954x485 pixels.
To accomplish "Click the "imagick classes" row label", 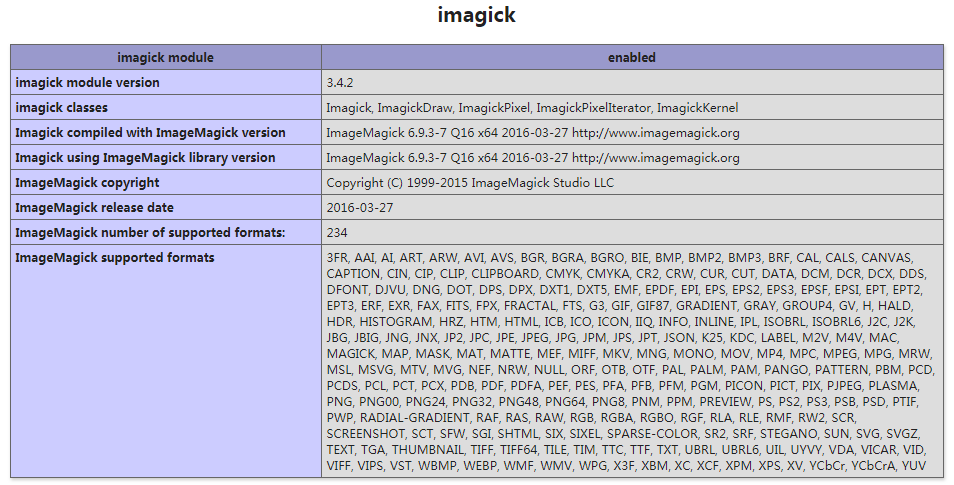I will point(62,108).
